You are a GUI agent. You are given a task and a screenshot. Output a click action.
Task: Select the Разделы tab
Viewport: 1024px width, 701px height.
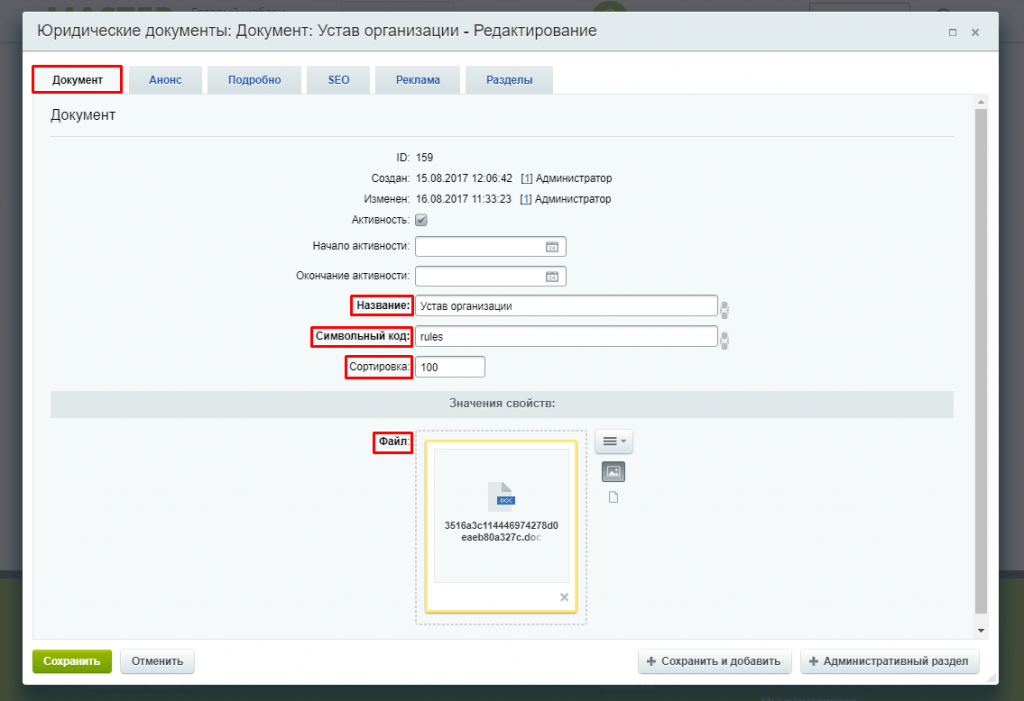coord(509,80)
